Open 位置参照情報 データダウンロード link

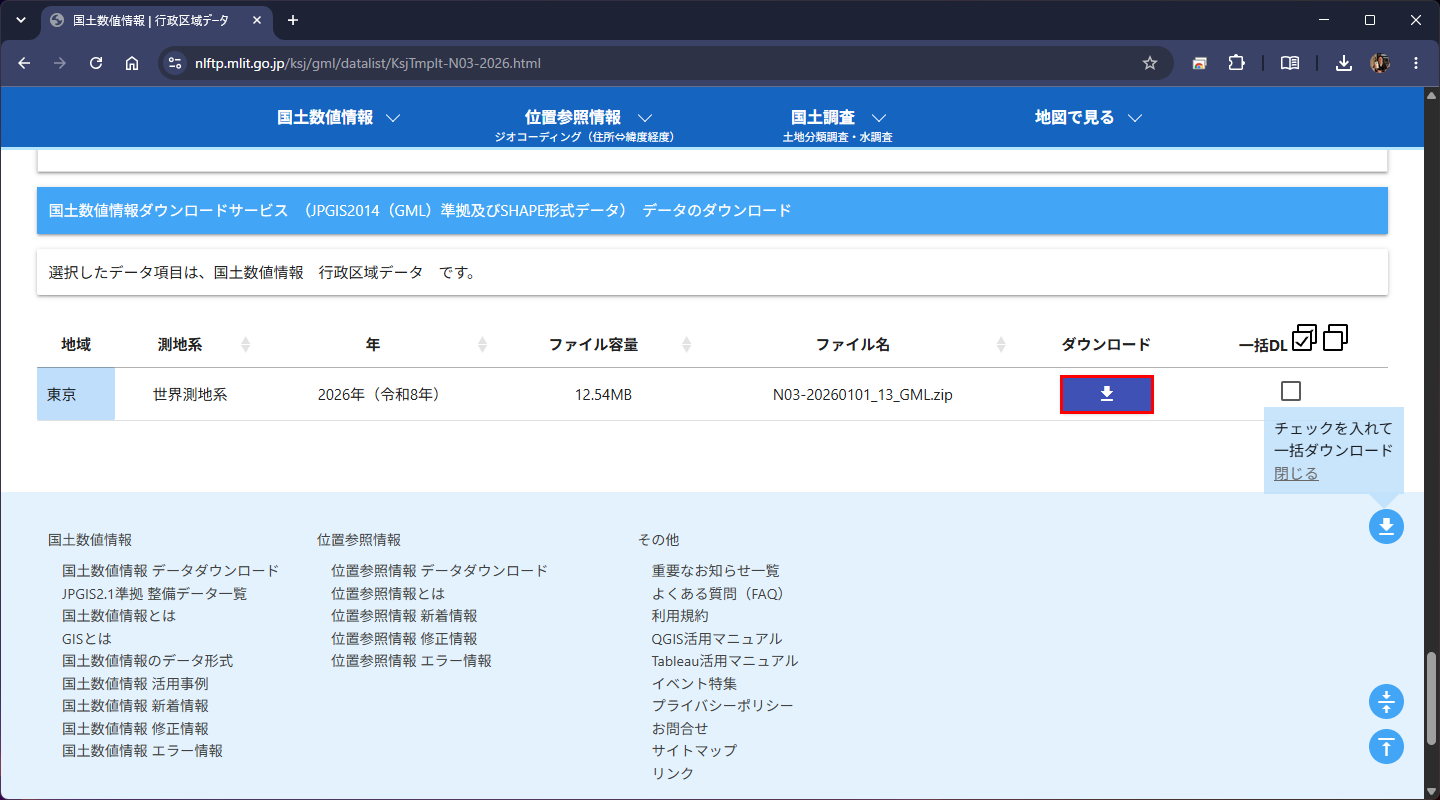(440, 571)
